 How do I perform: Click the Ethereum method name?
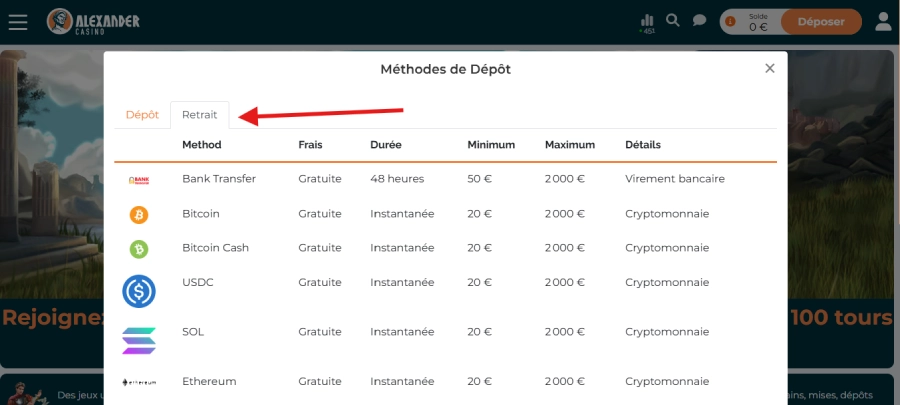[x=208, y=381]
